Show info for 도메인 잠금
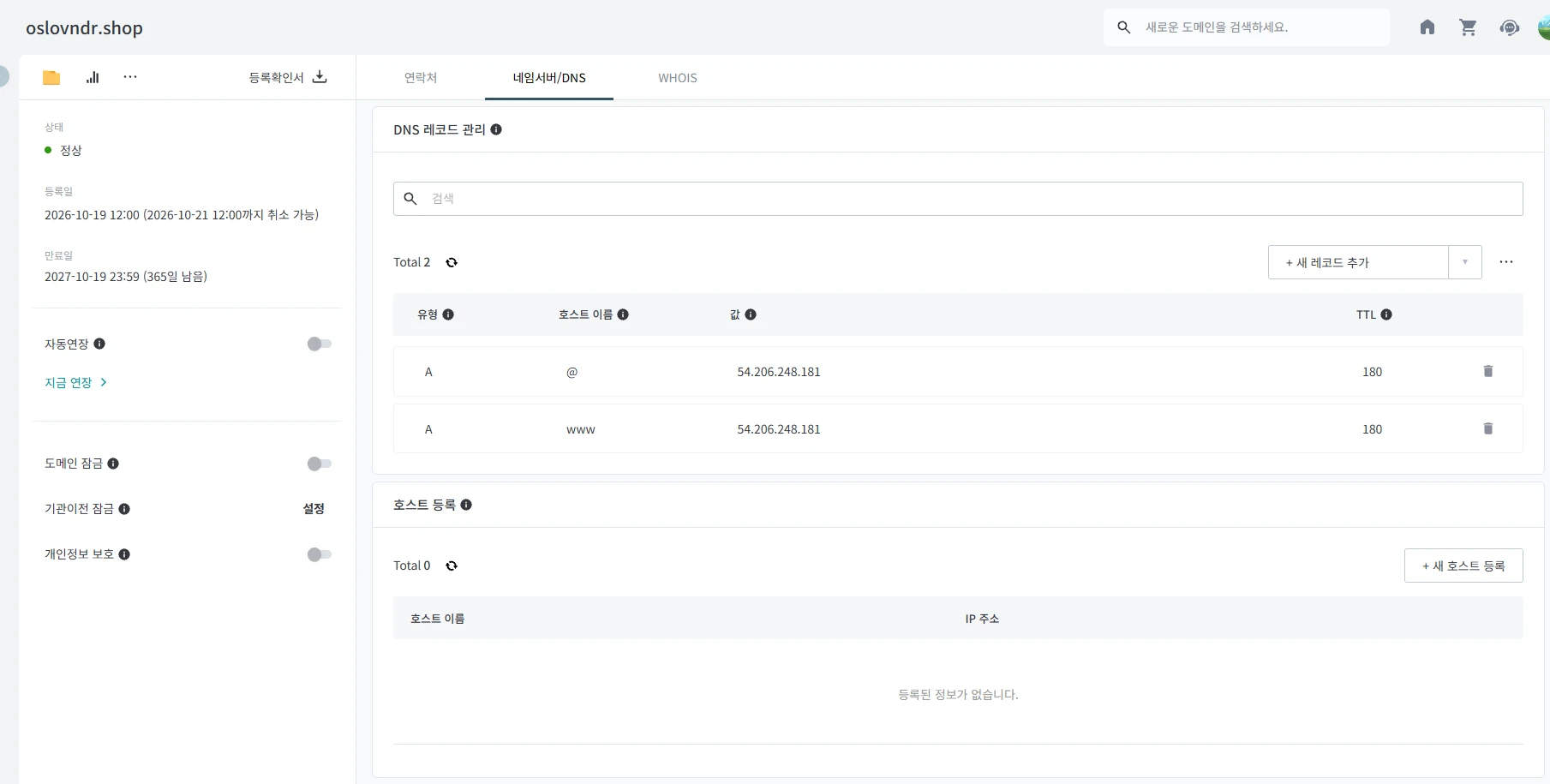The height and width of the screenshot is (784, 1550). point(113,464)
